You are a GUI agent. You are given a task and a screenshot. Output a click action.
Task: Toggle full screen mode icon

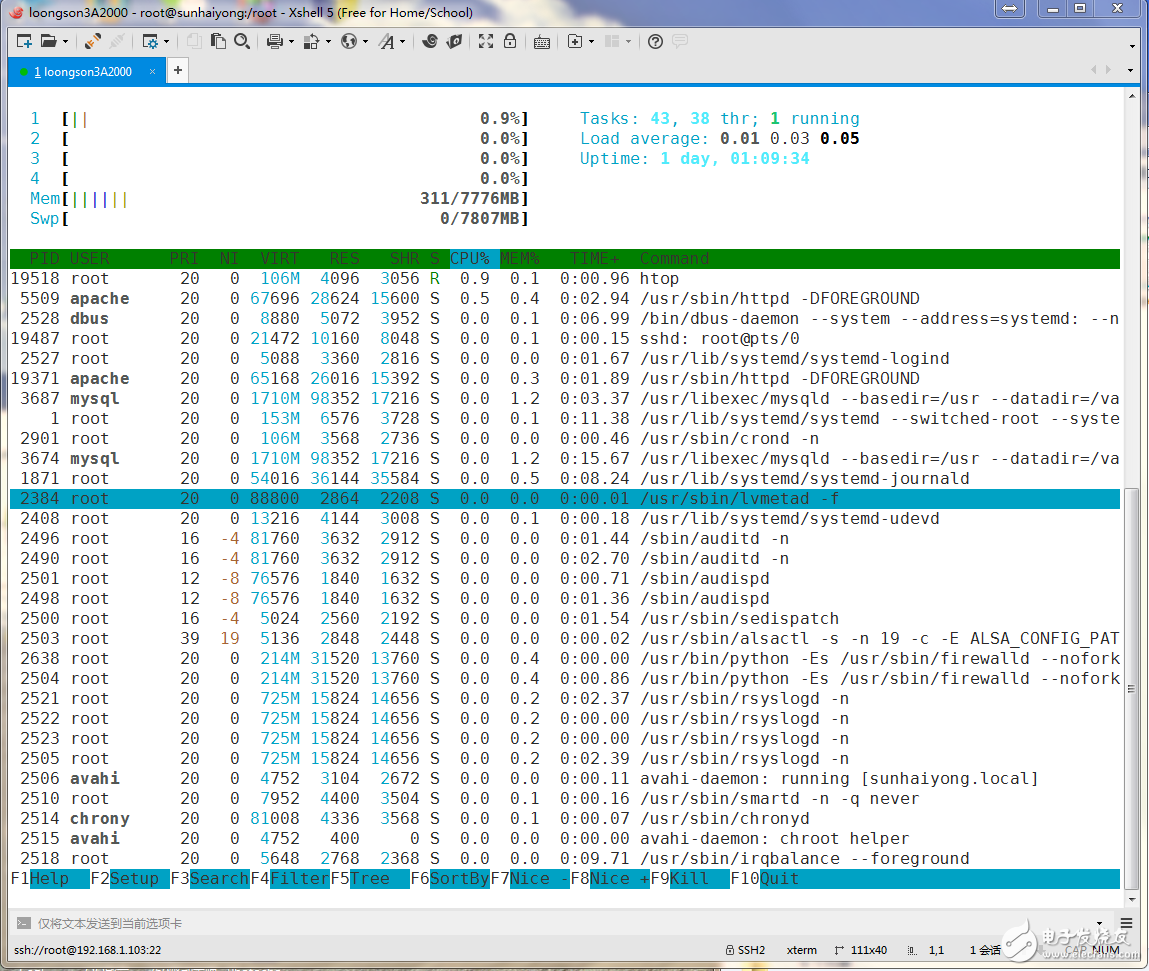486,42
